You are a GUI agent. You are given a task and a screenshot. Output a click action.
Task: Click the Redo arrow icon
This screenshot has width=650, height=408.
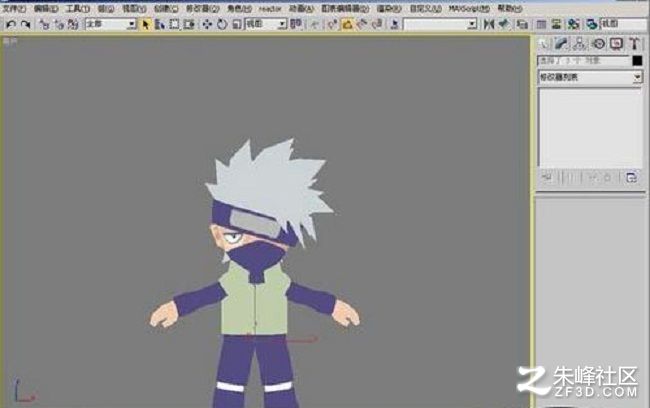tap(26, 24)
